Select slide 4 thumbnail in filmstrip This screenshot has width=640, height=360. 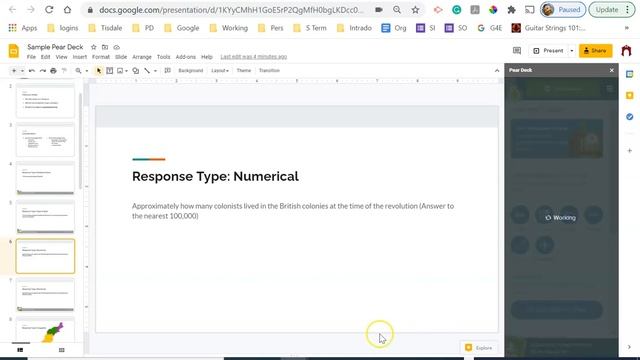pyautogui.click(x=45, y=178)
